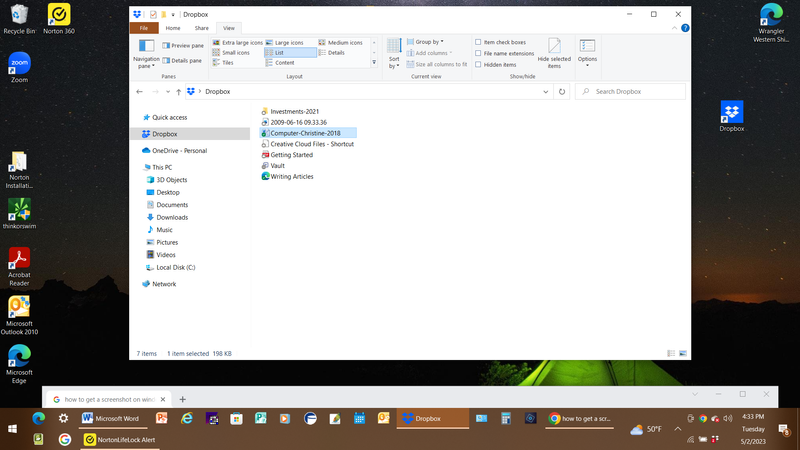Enable Hidden items checkbox
Viewport: 800px width, 450px height.
[495, 65]
